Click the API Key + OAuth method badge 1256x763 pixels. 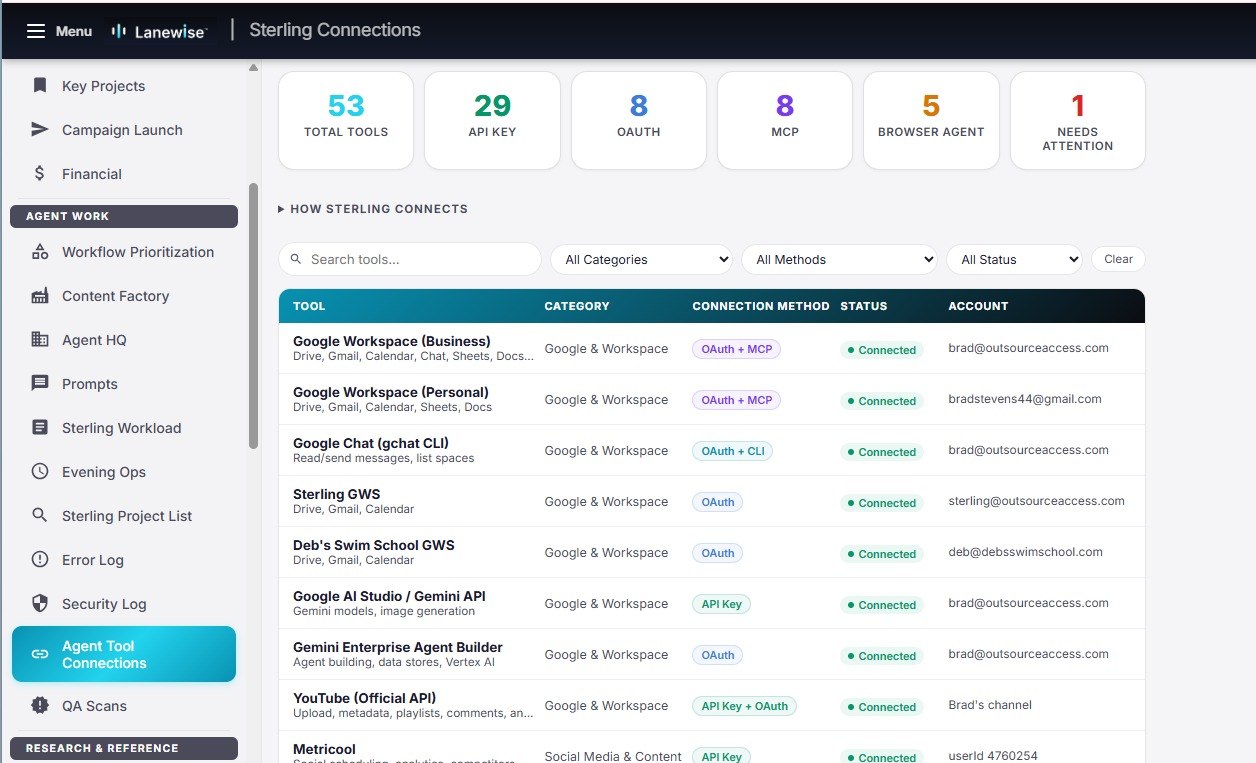[744, 706]
